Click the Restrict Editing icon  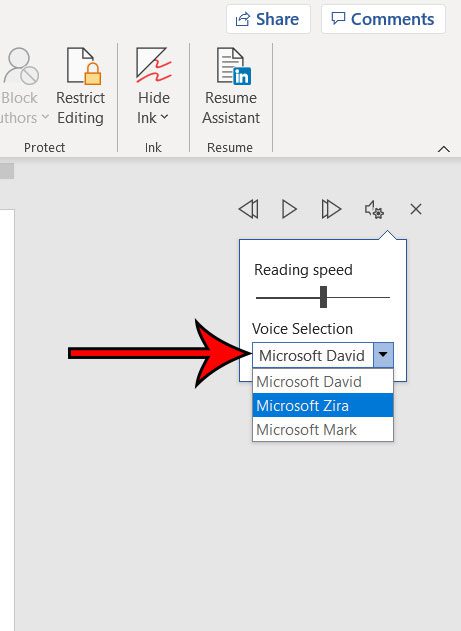(83, 66)
